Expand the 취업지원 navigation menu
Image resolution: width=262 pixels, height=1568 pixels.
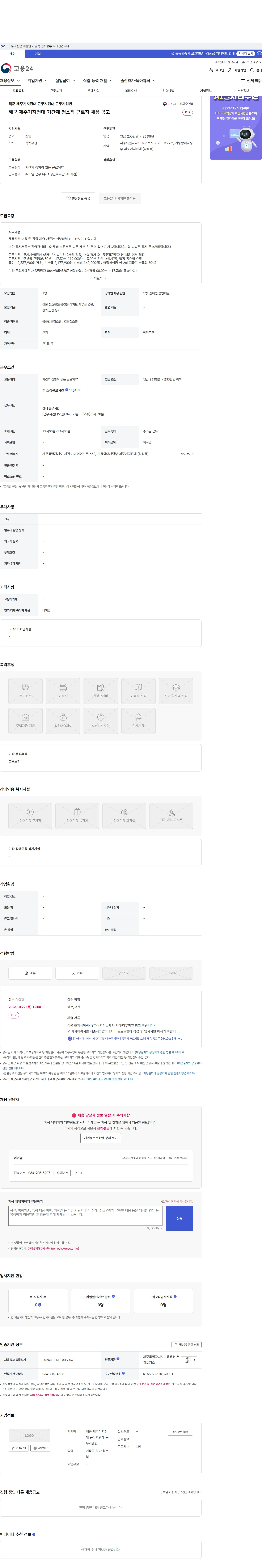[x=38, y=80]
